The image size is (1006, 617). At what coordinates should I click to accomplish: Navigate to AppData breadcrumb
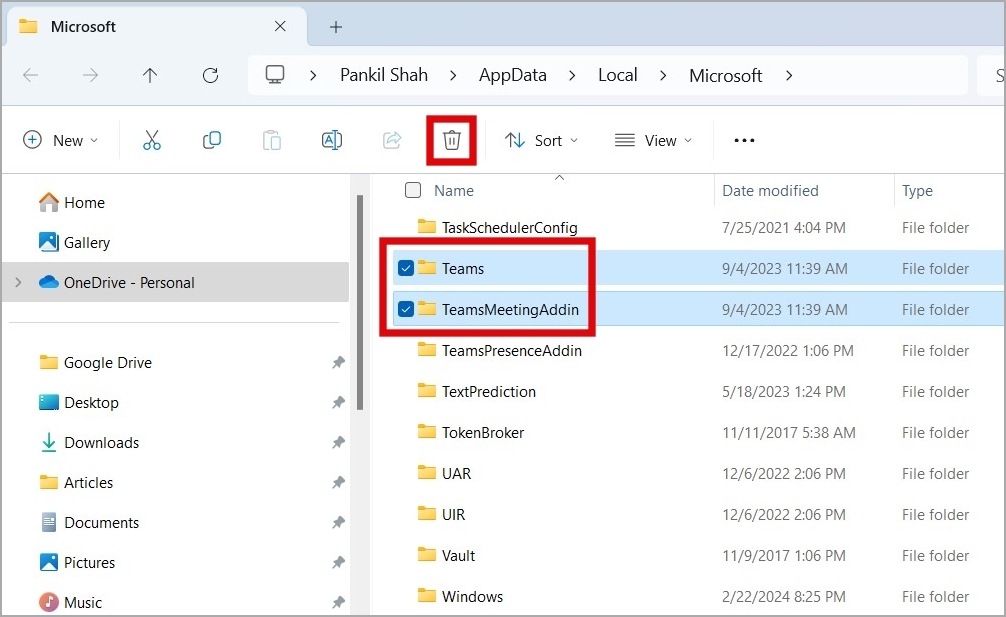(513, 75)
